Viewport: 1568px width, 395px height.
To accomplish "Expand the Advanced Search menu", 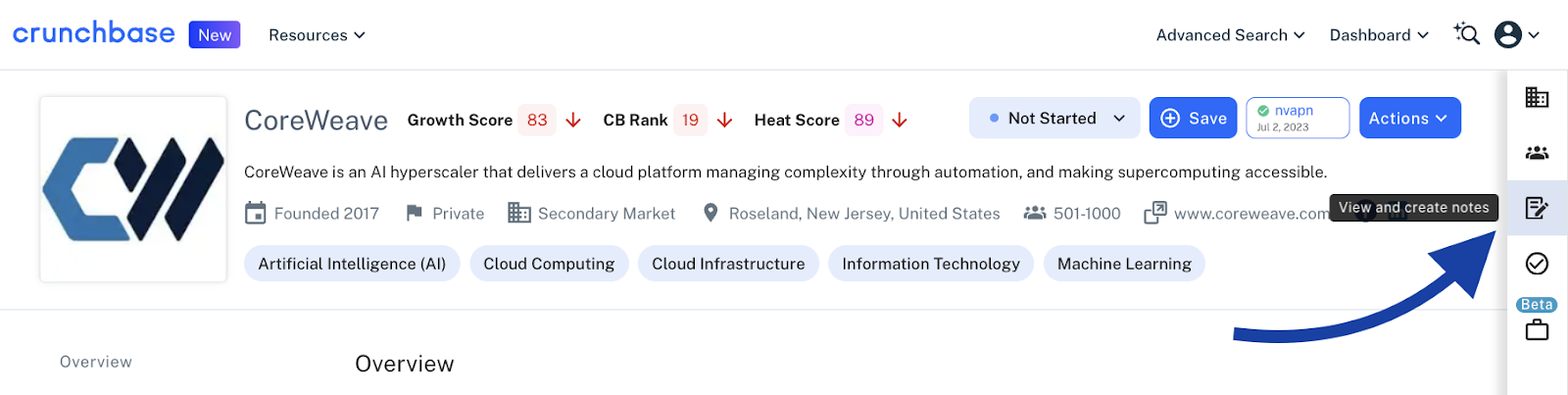I will click(1230, 35).
